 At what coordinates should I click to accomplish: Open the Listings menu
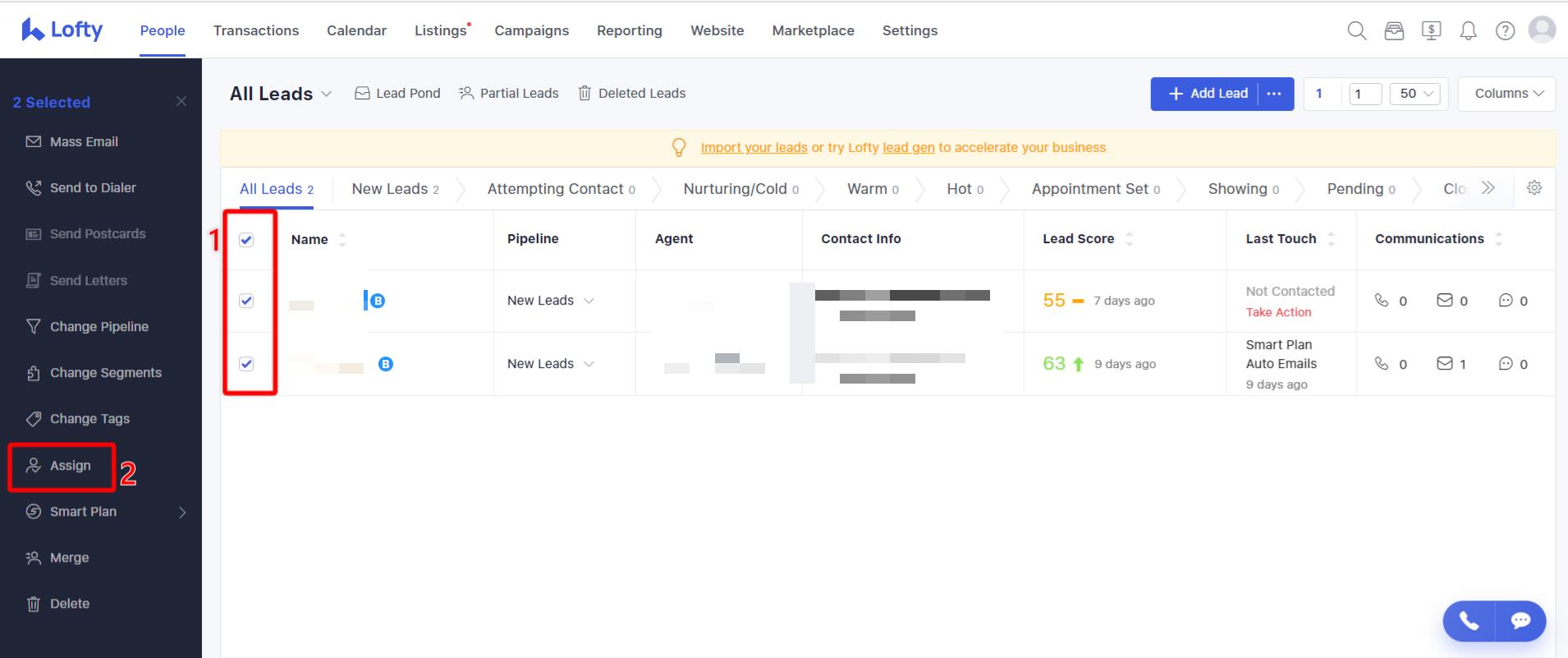click(x=441, y=30)
